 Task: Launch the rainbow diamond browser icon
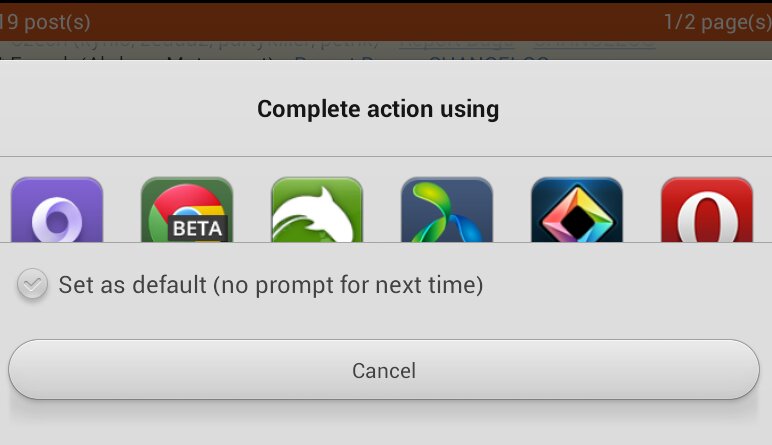(577, 210)
